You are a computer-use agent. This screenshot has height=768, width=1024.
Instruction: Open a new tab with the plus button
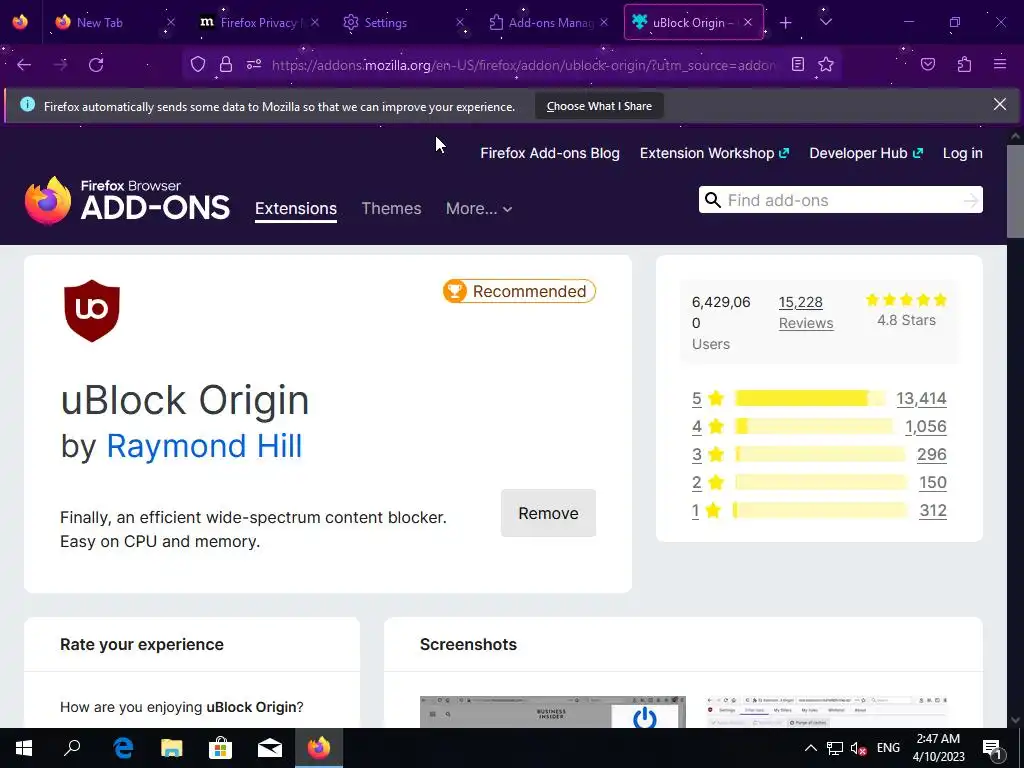tap(786, 23)
